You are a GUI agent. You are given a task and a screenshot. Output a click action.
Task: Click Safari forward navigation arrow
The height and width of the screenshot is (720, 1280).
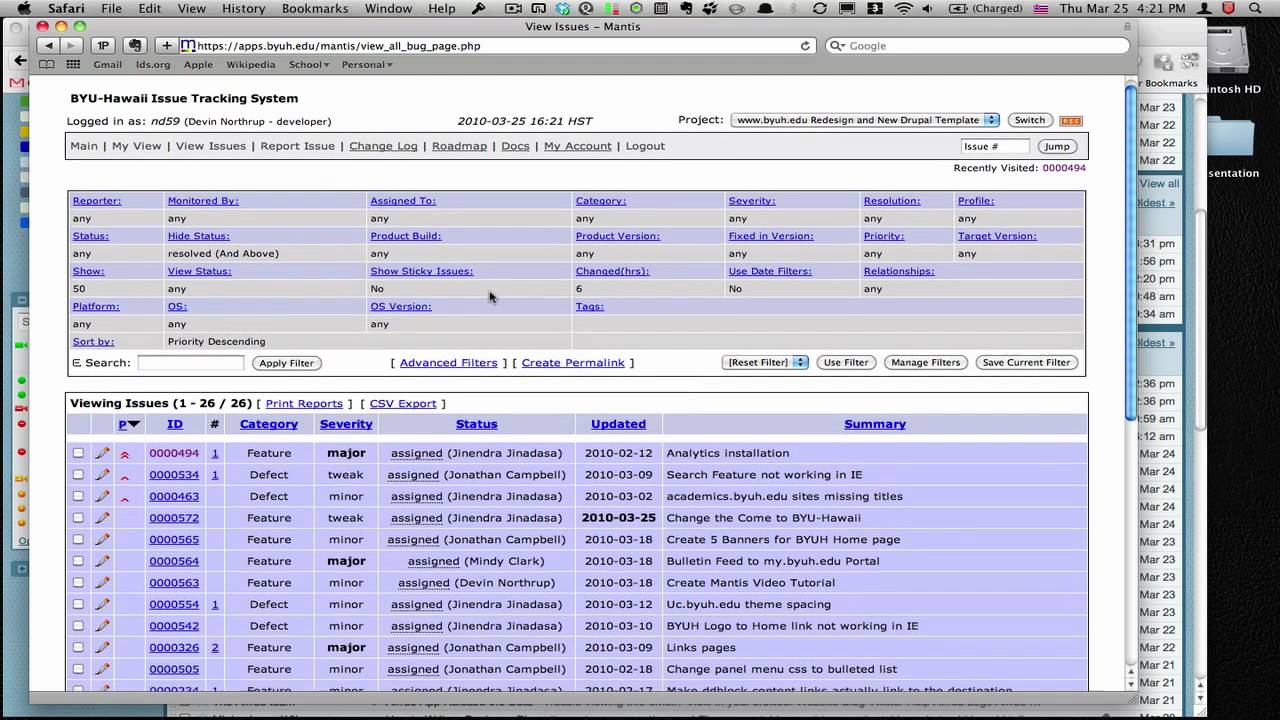pos(71,46)
